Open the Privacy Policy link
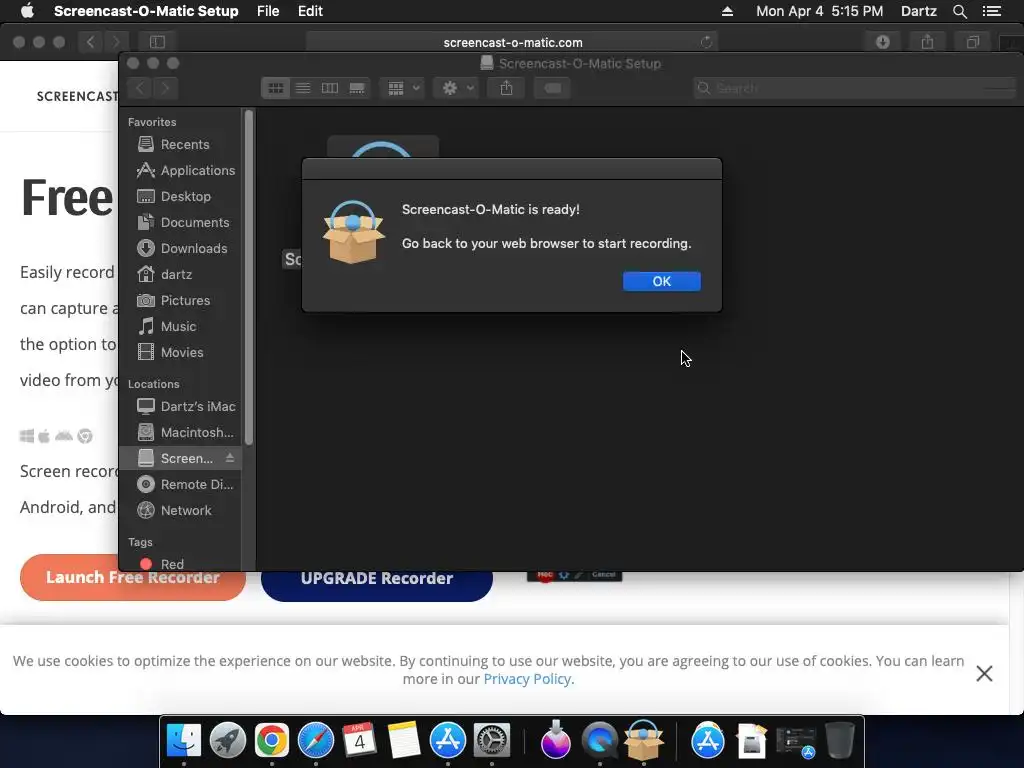 [528, 679]
